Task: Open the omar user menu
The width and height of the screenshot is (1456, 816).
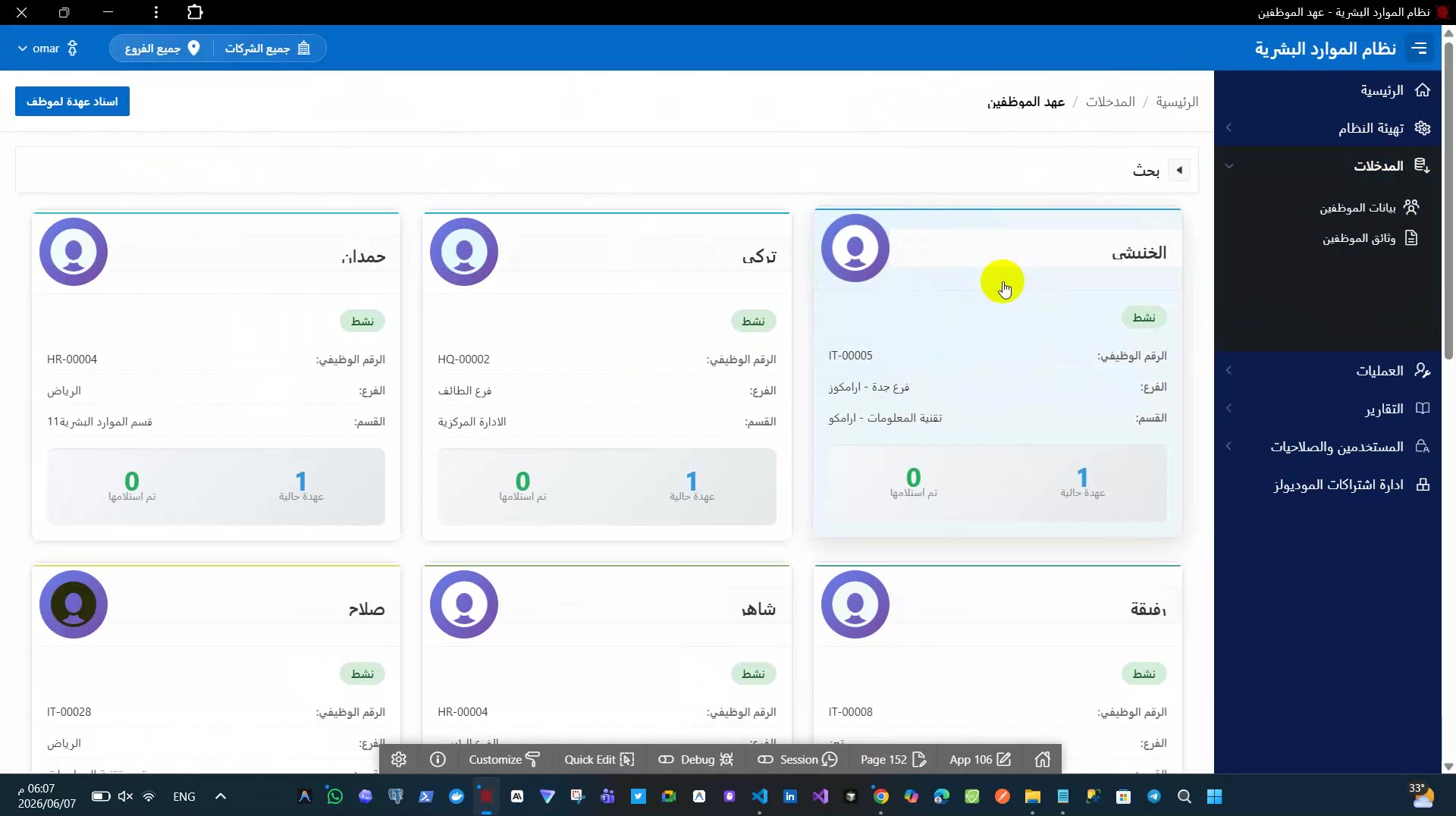Action: 47,49
